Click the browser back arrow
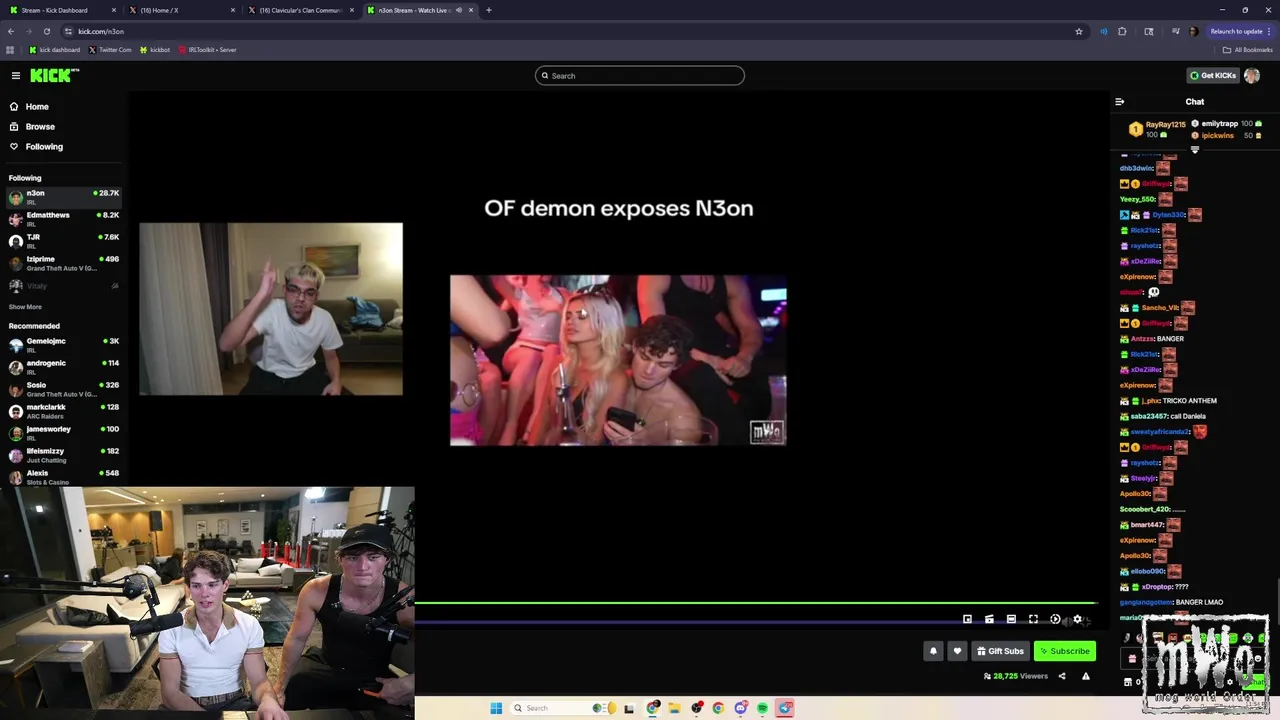 [11, 31]
